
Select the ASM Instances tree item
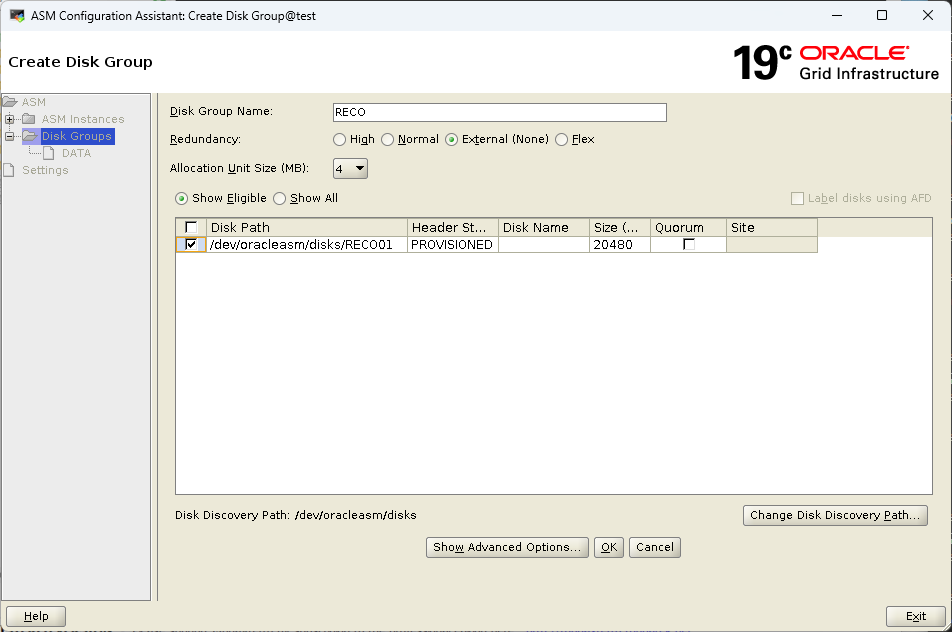click(83, 119)
